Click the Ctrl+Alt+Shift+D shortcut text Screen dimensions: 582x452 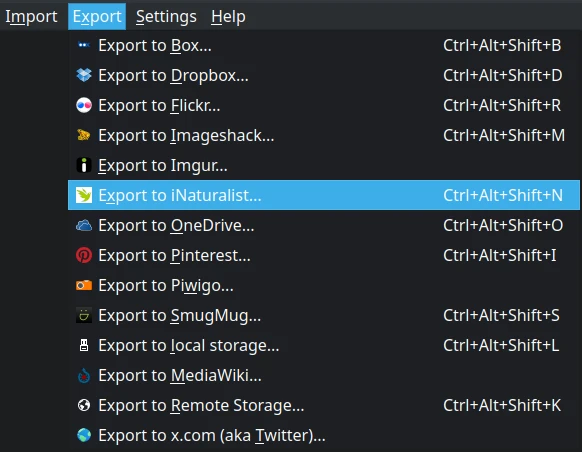(503, 75)
